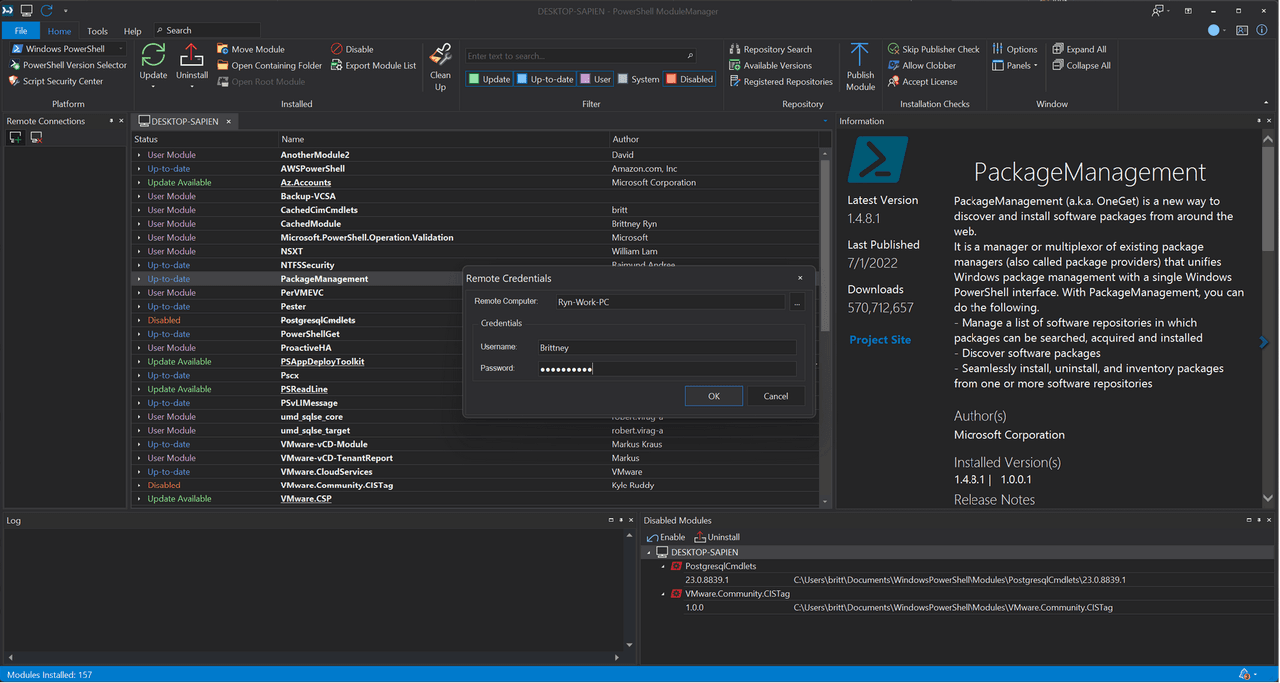Click Collapse All in ribbon
The height and width of the screenshot is (683, 1280).
(x=1081, y=65)
